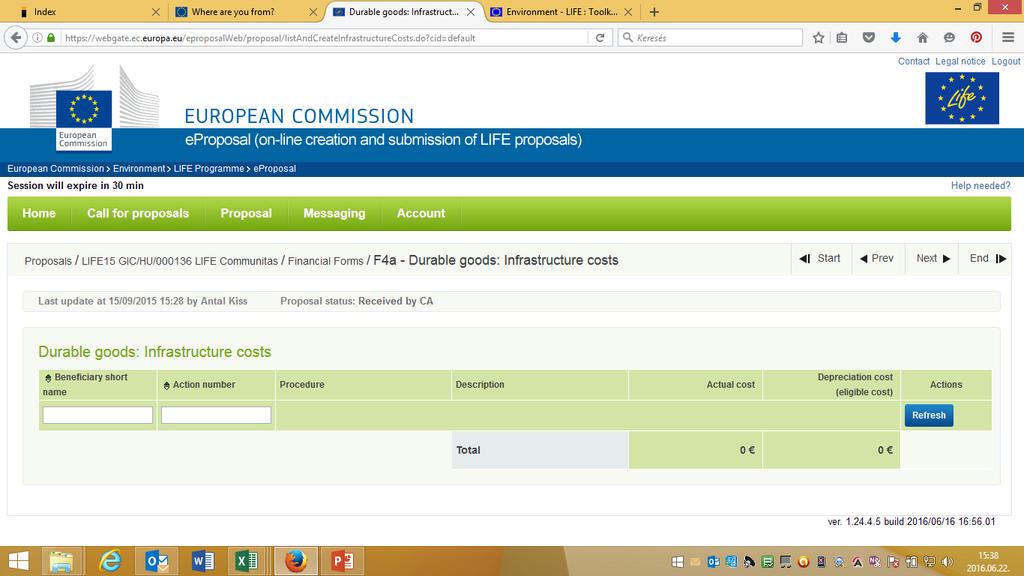
Task: Click the Action number filter field
Action: point(216,415)
